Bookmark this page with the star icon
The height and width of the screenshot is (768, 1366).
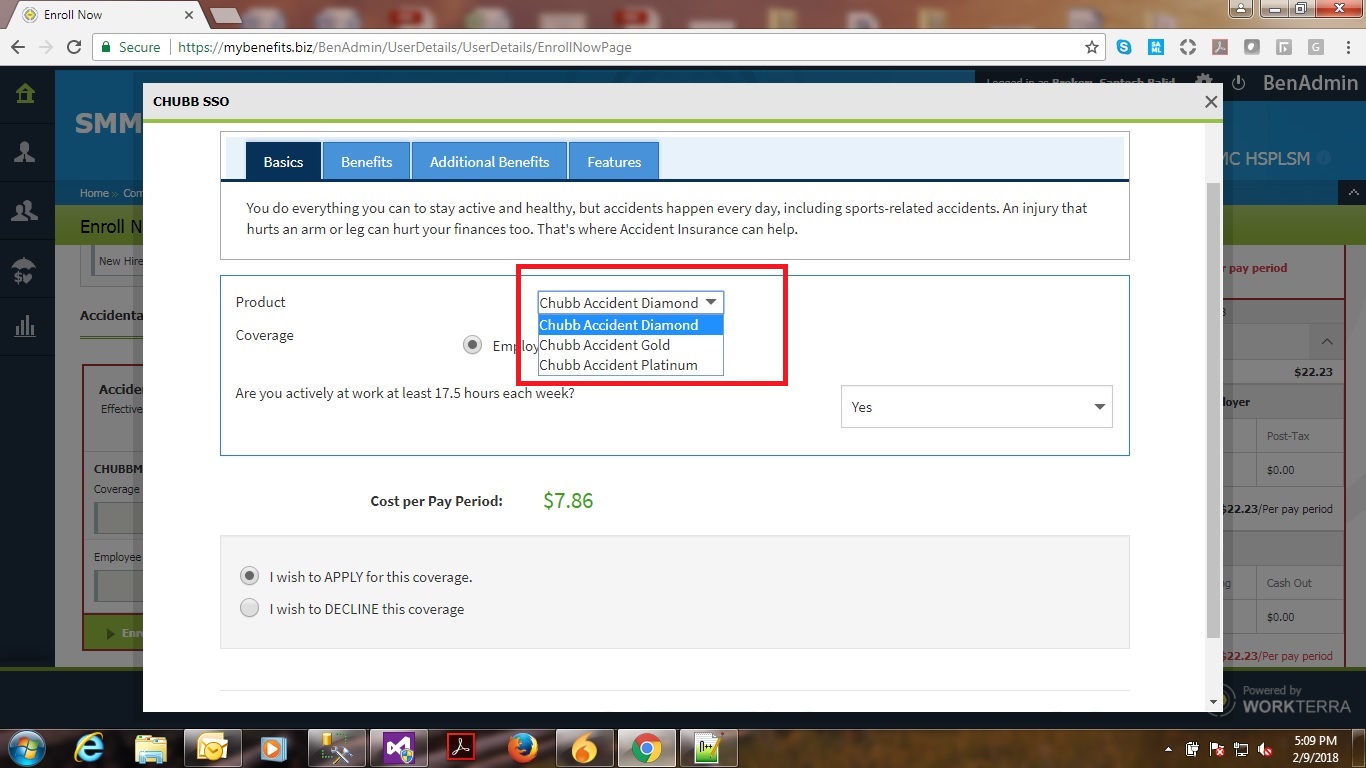[1092, 47]
